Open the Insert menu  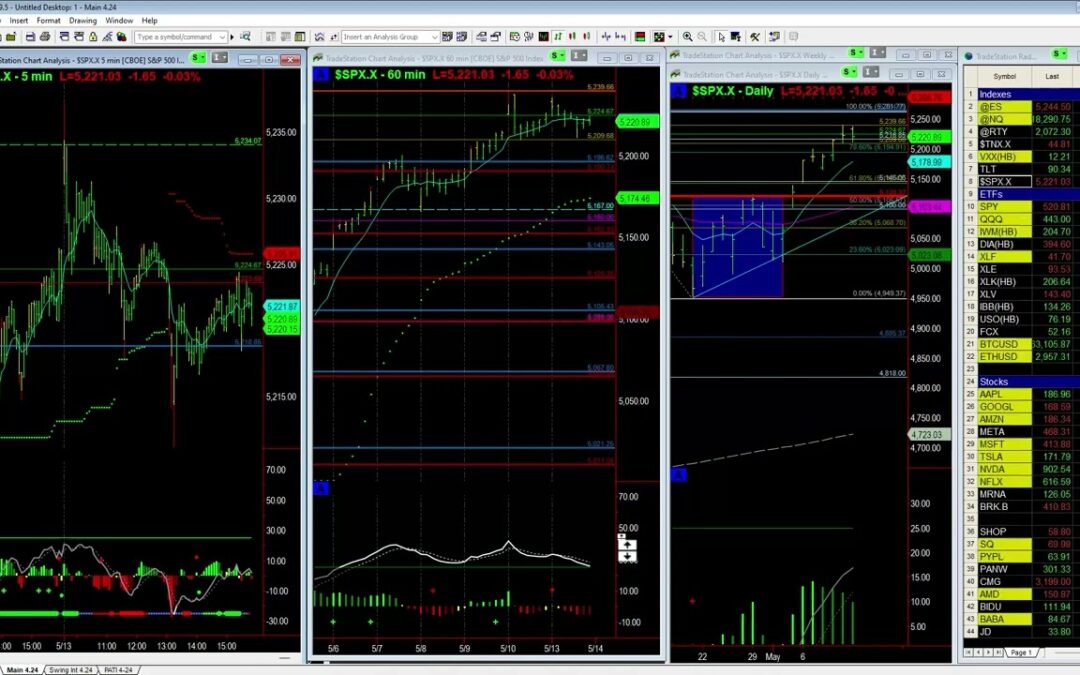click(x=19, y=21)
